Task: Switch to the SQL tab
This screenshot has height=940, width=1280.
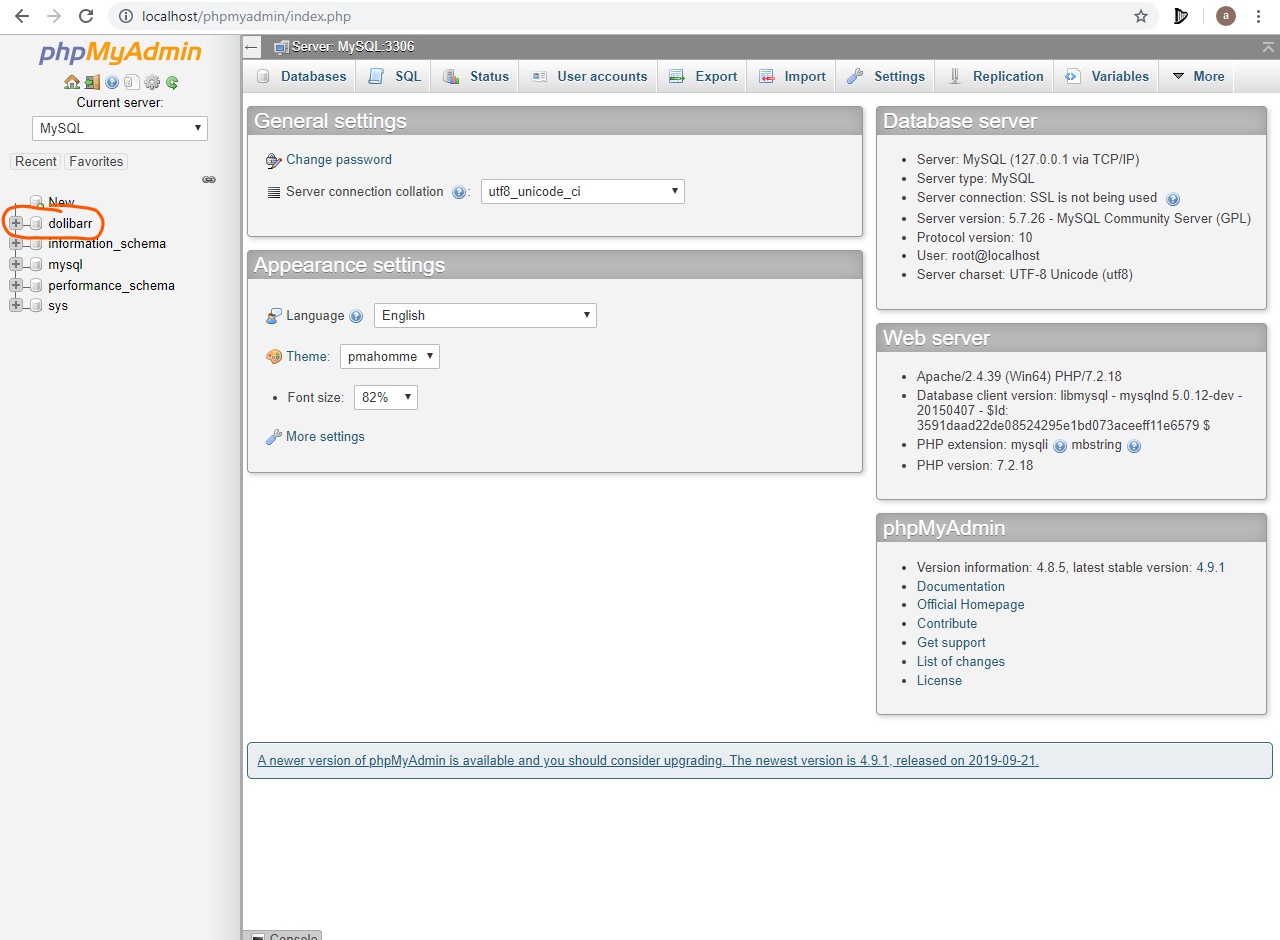Action: click(395, 76)
